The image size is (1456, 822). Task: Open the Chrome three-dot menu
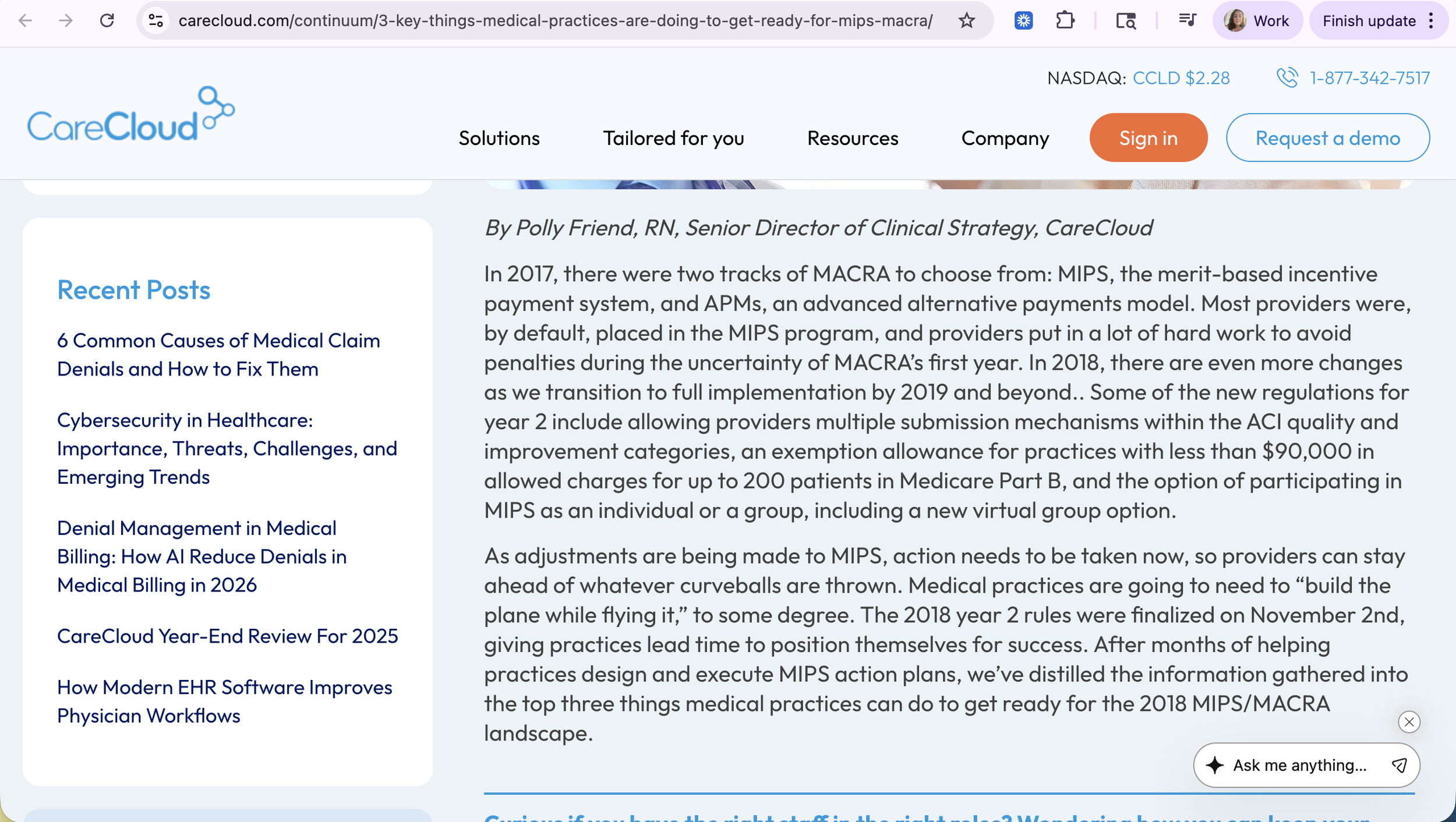point(1430,21)
